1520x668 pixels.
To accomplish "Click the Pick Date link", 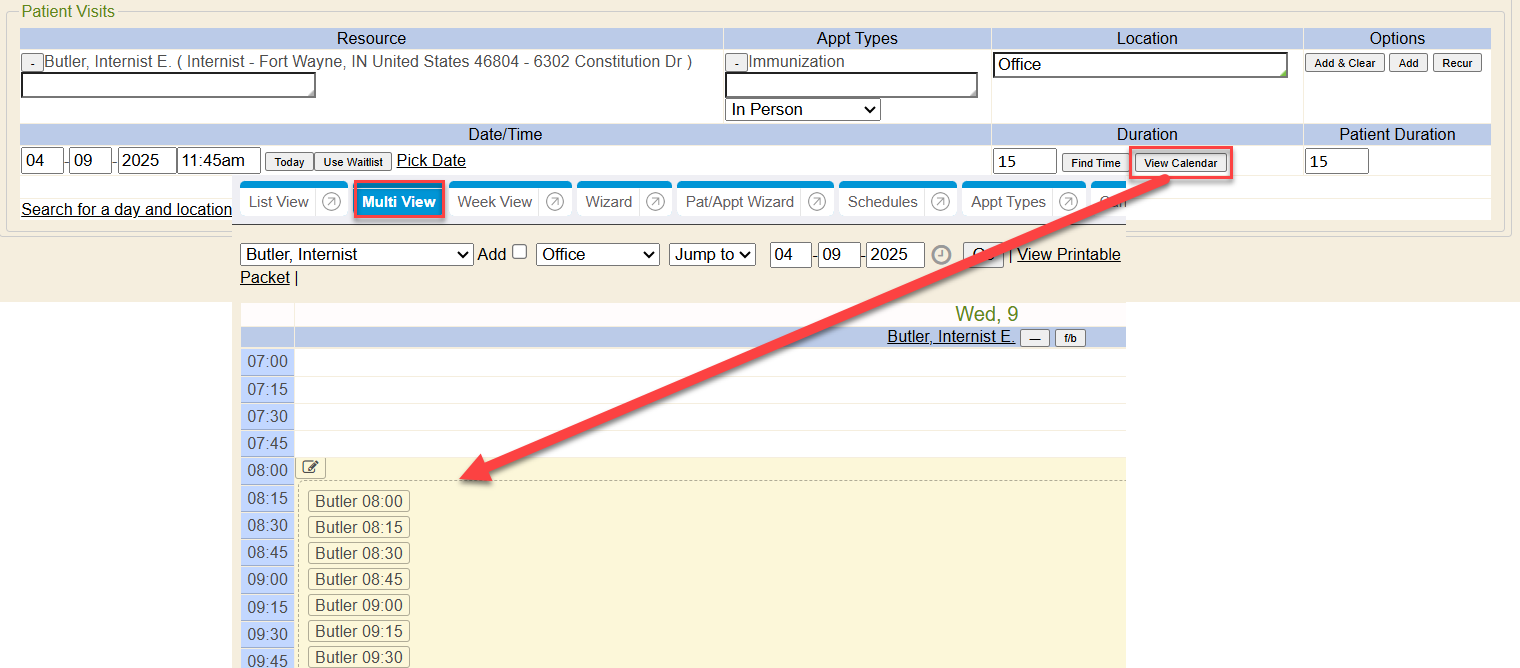I will coord(431,161).
